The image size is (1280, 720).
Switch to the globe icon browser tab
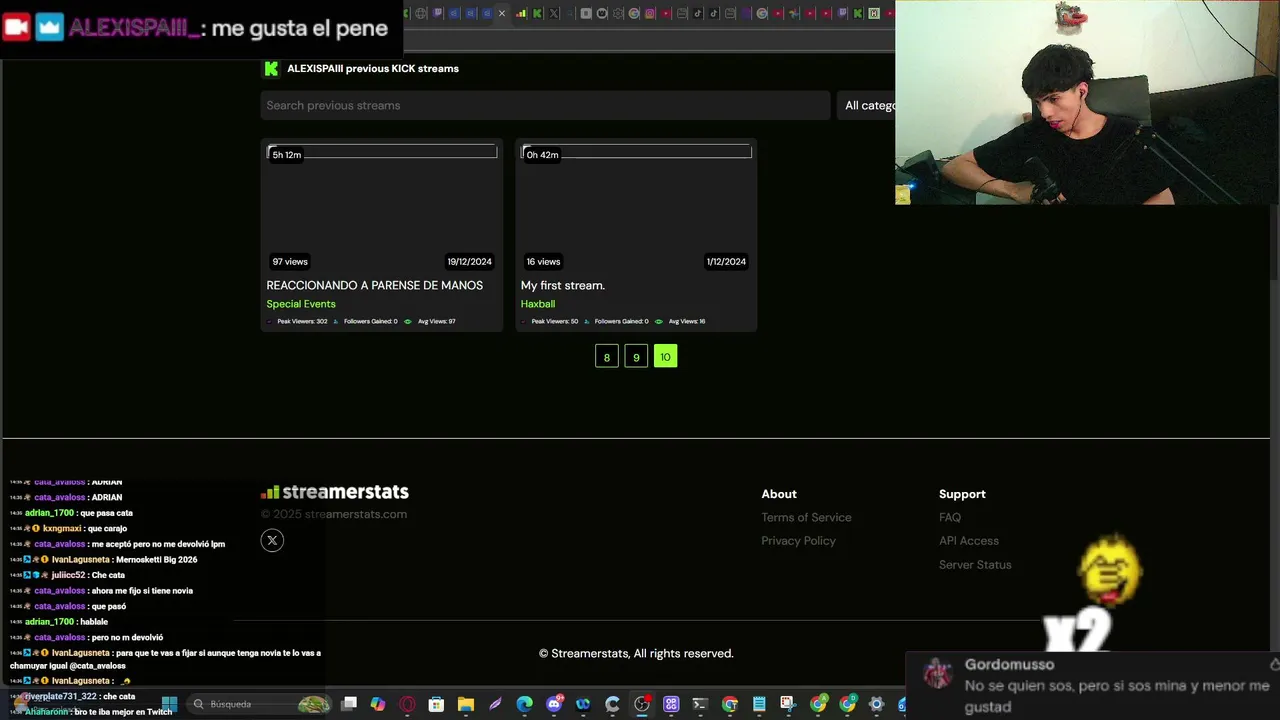[x=420, y=13]
